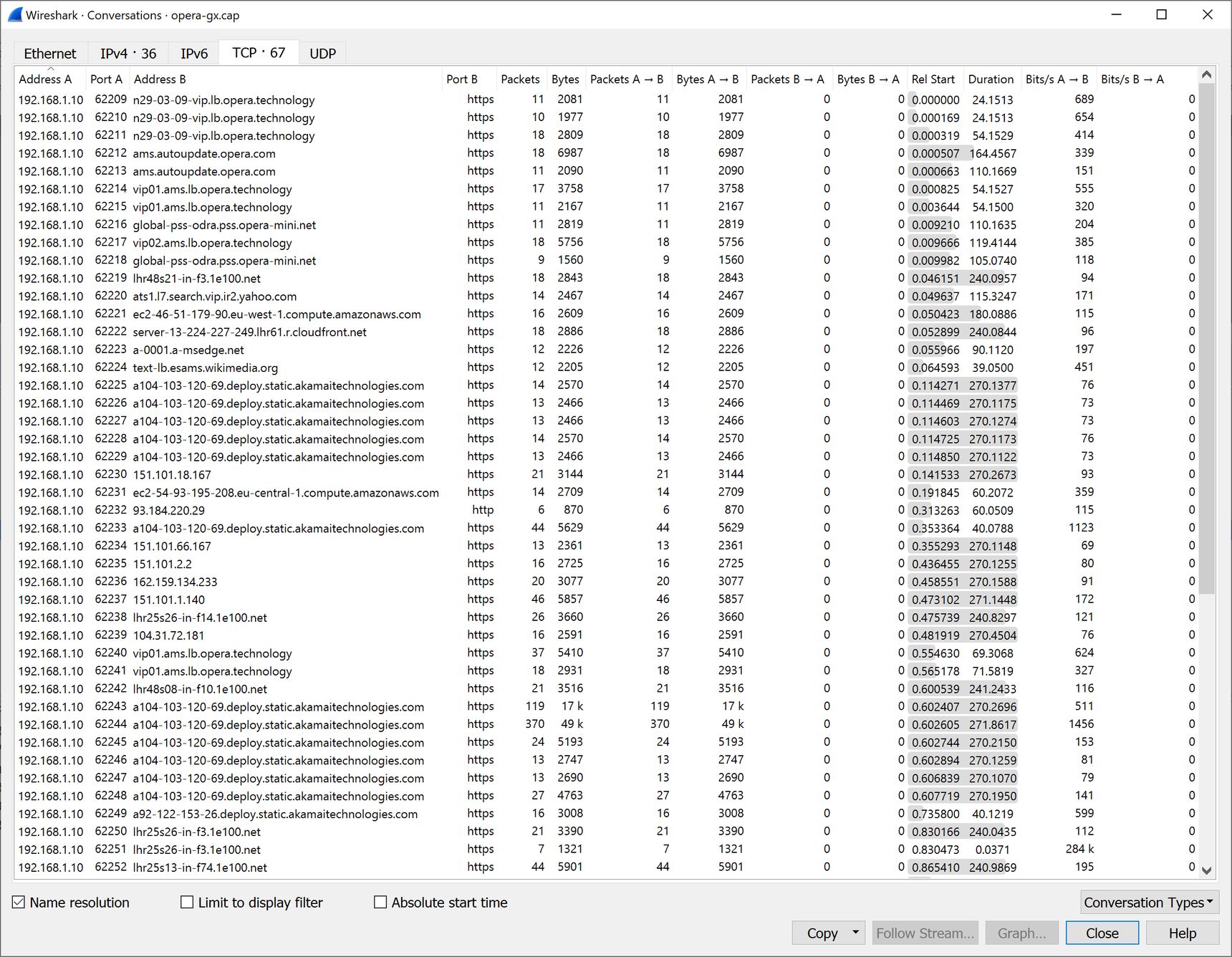Viewport: 1232px width, 957px height.
Task: Click the scrollbar up arrow
Action: pyautogui.click(x=1206, y=74)
